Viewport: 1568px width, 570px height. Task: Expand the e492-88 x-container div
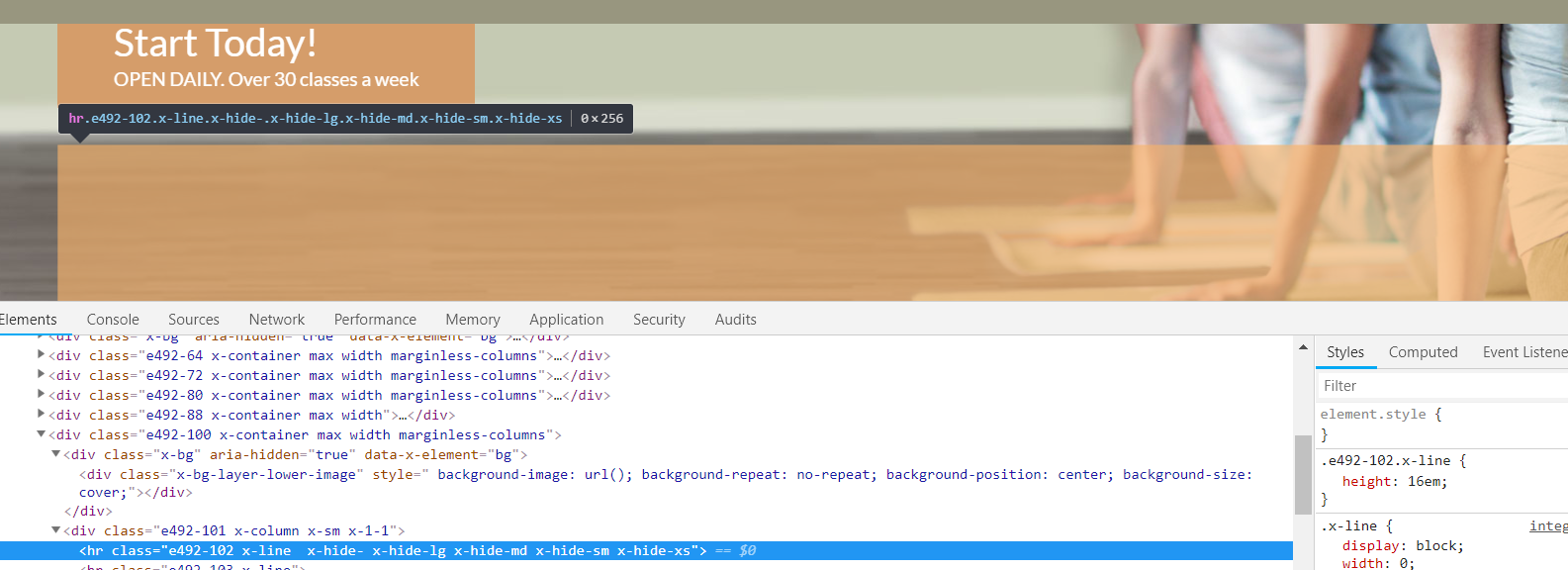coord(41,414)
